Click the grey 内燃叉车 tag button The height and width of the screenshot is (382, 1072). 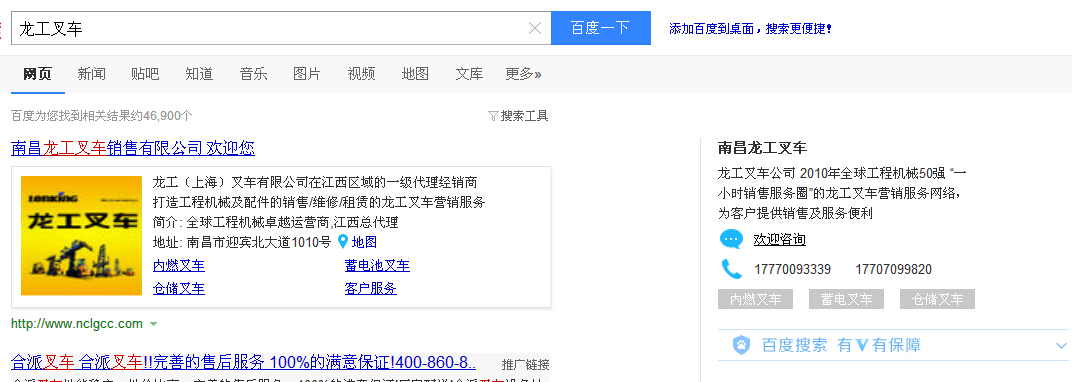(755, 299)
